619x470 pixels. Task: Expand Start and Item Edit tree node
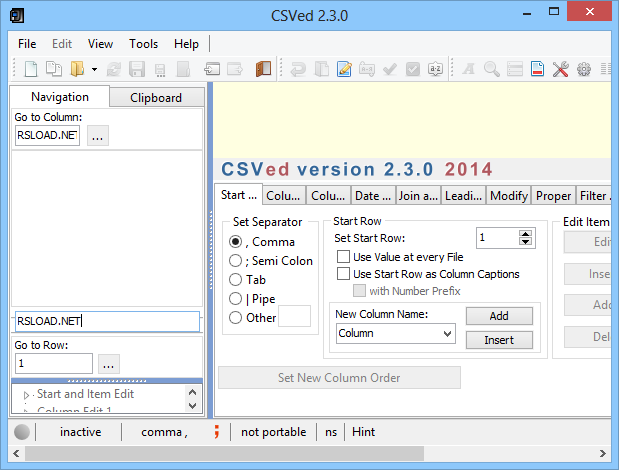(x=26, y=395)
